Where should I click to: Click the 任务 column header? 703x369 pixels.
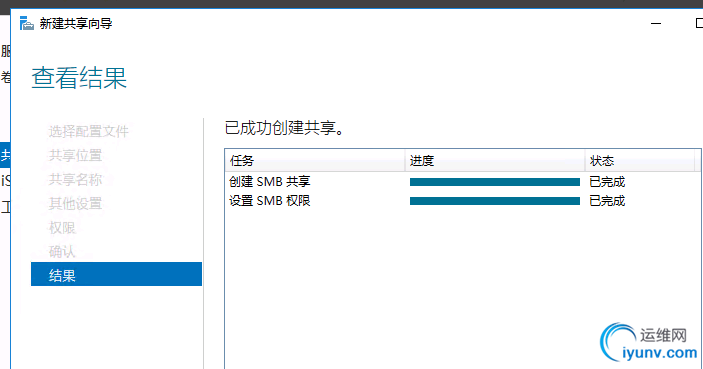[315, 161]
